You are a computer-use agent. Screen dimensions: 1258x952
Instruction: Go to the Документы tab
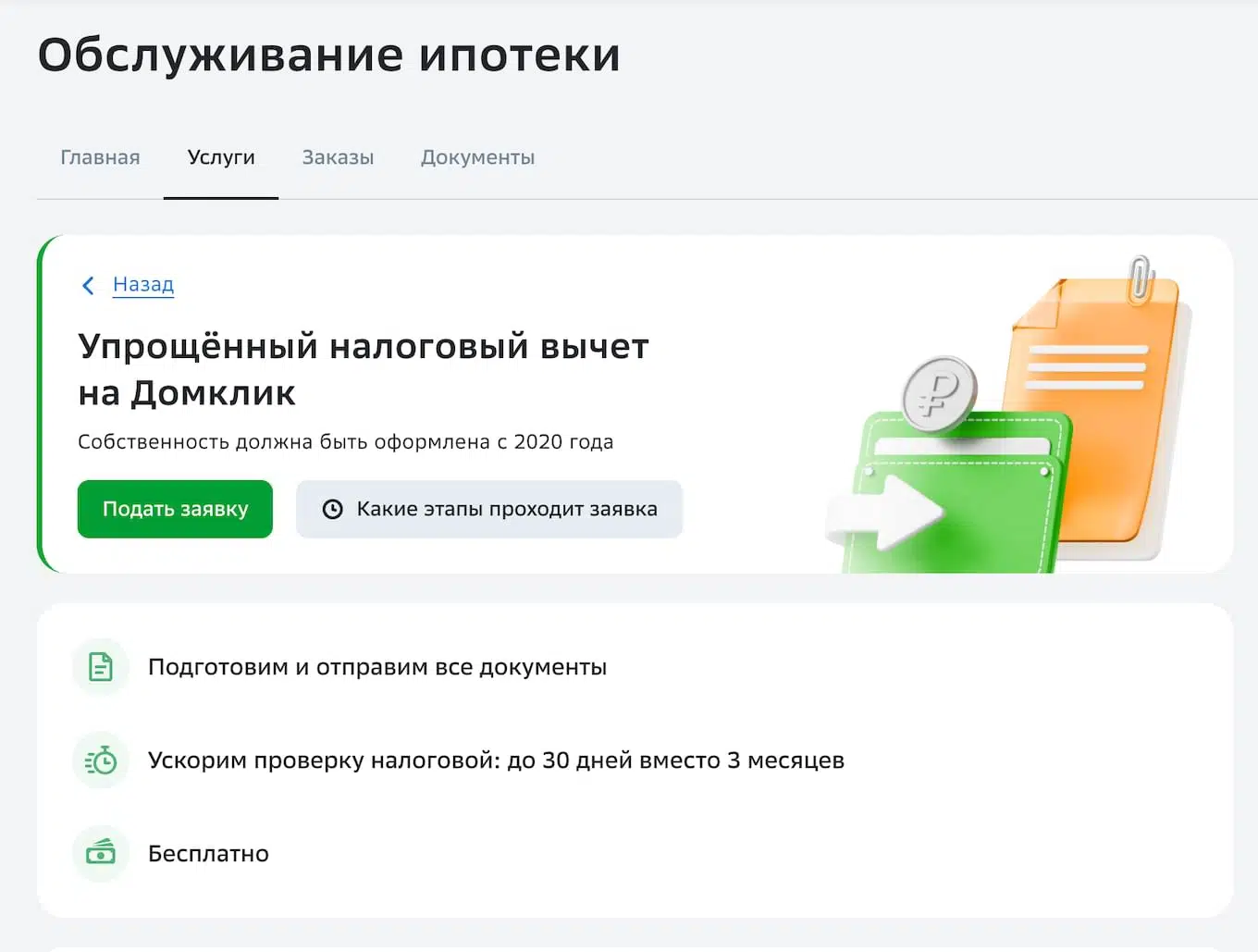(477, 157)
